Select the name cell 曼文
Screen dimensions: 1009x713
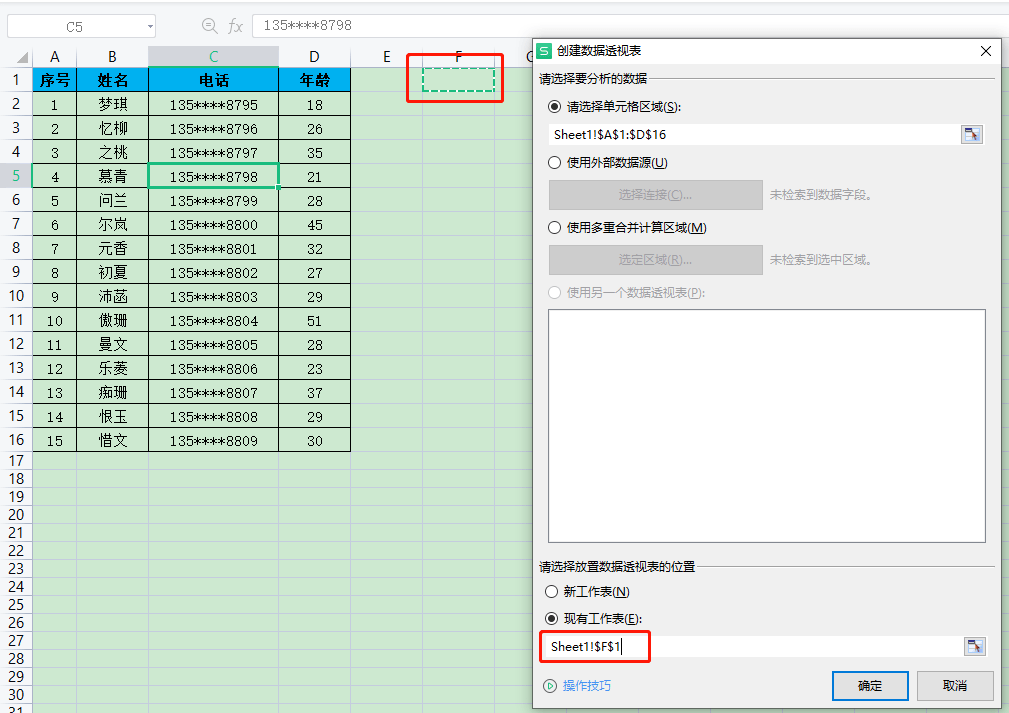tap(113, 344)
